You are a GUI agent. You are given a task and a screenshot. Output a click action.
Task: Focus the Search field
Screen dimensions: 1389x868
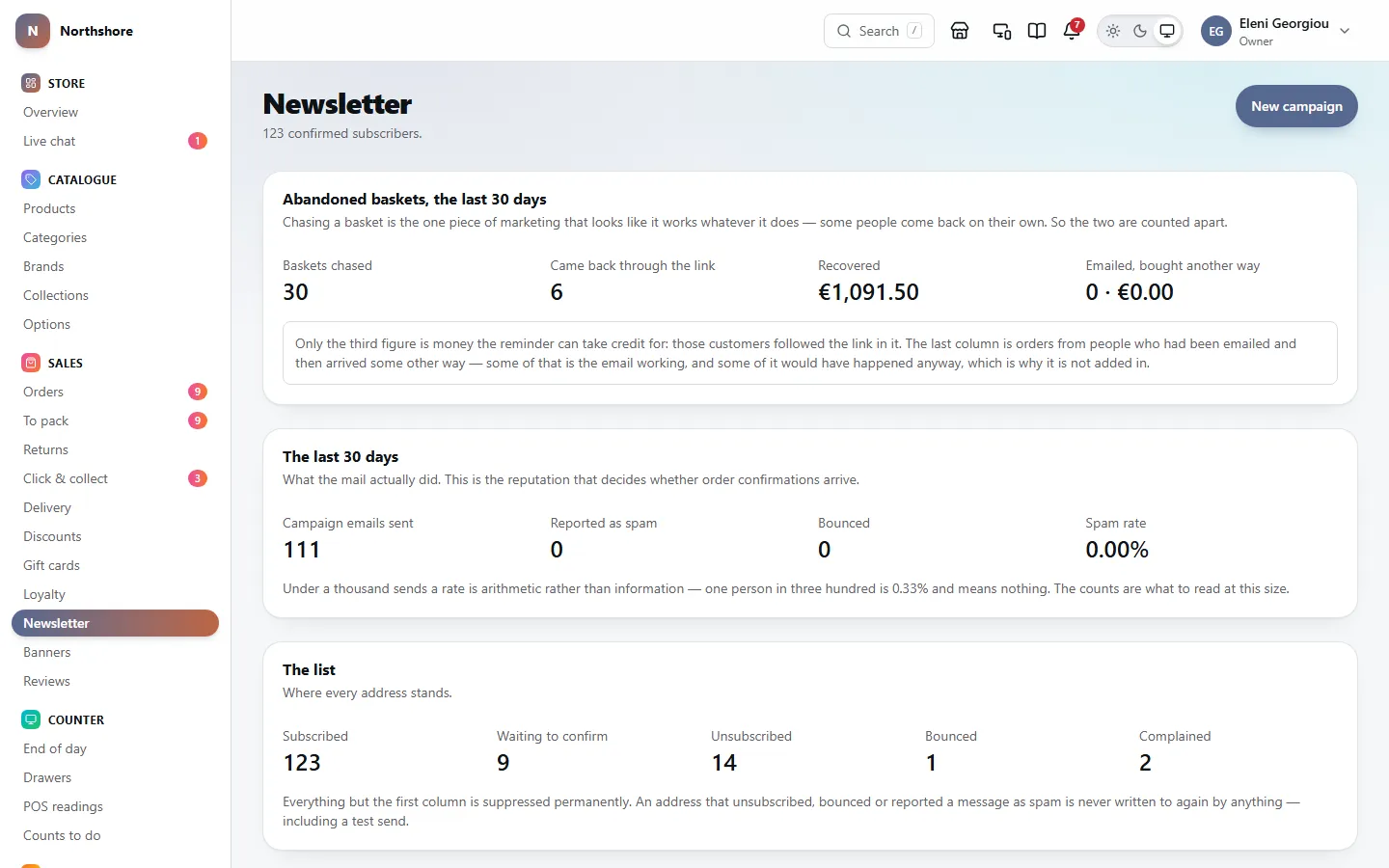click(x=879, y=31)
